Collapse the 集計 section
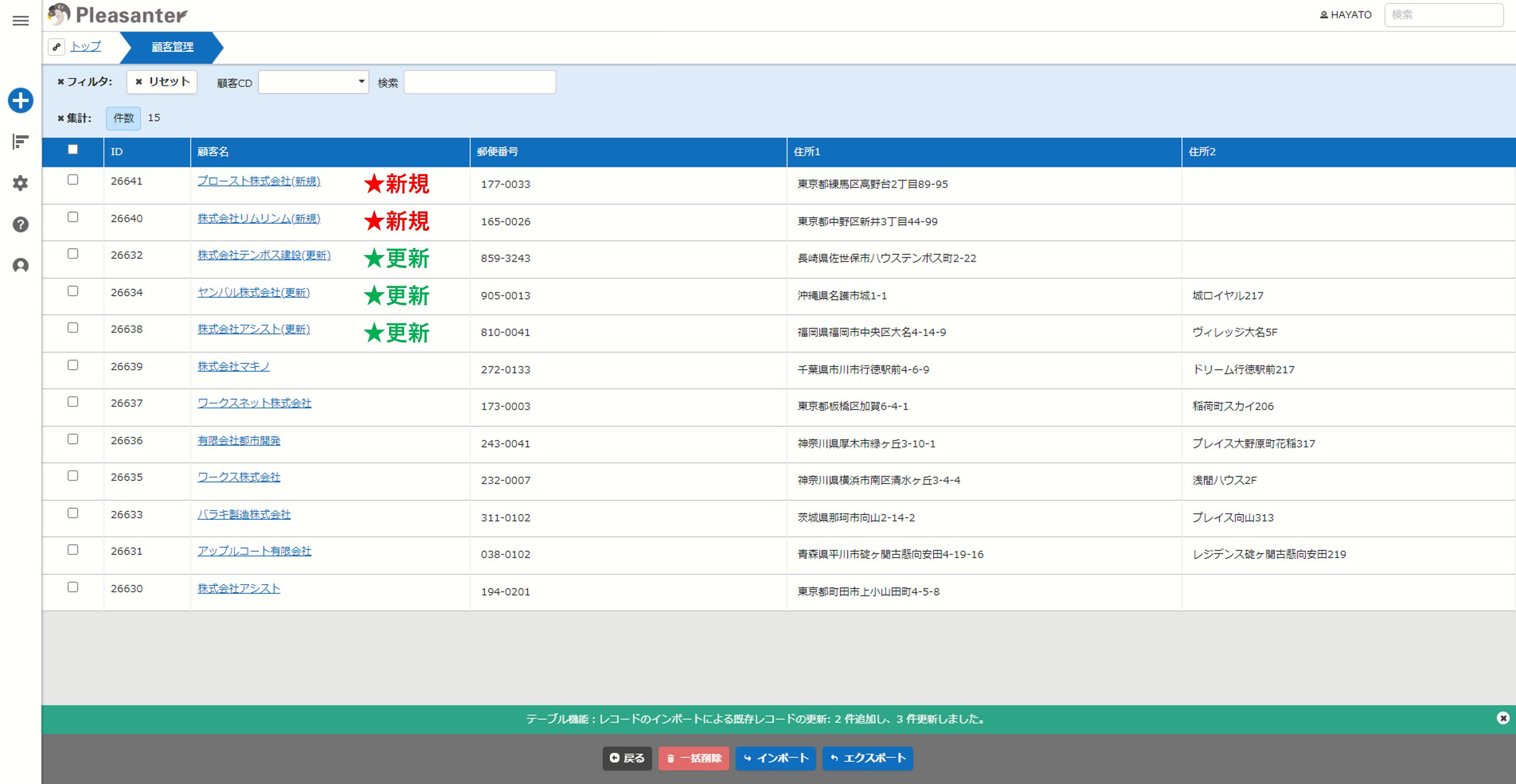This screenshot has width=1516, height=784. (x=74, y=118)
